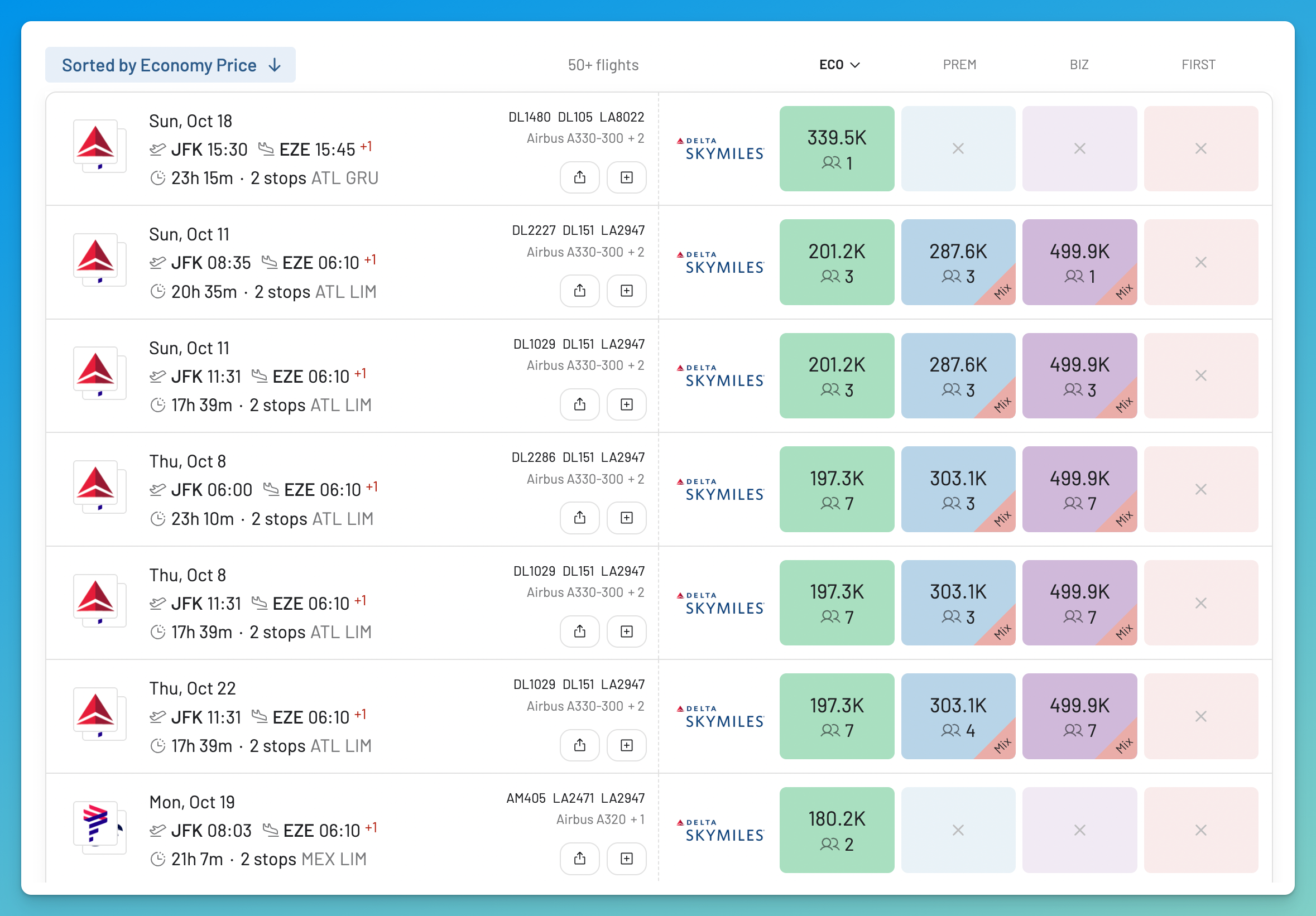Click Delta logo on the Oct 18 flight
The width and height of the screenshot is (1316, 916).
click(96, 142)
